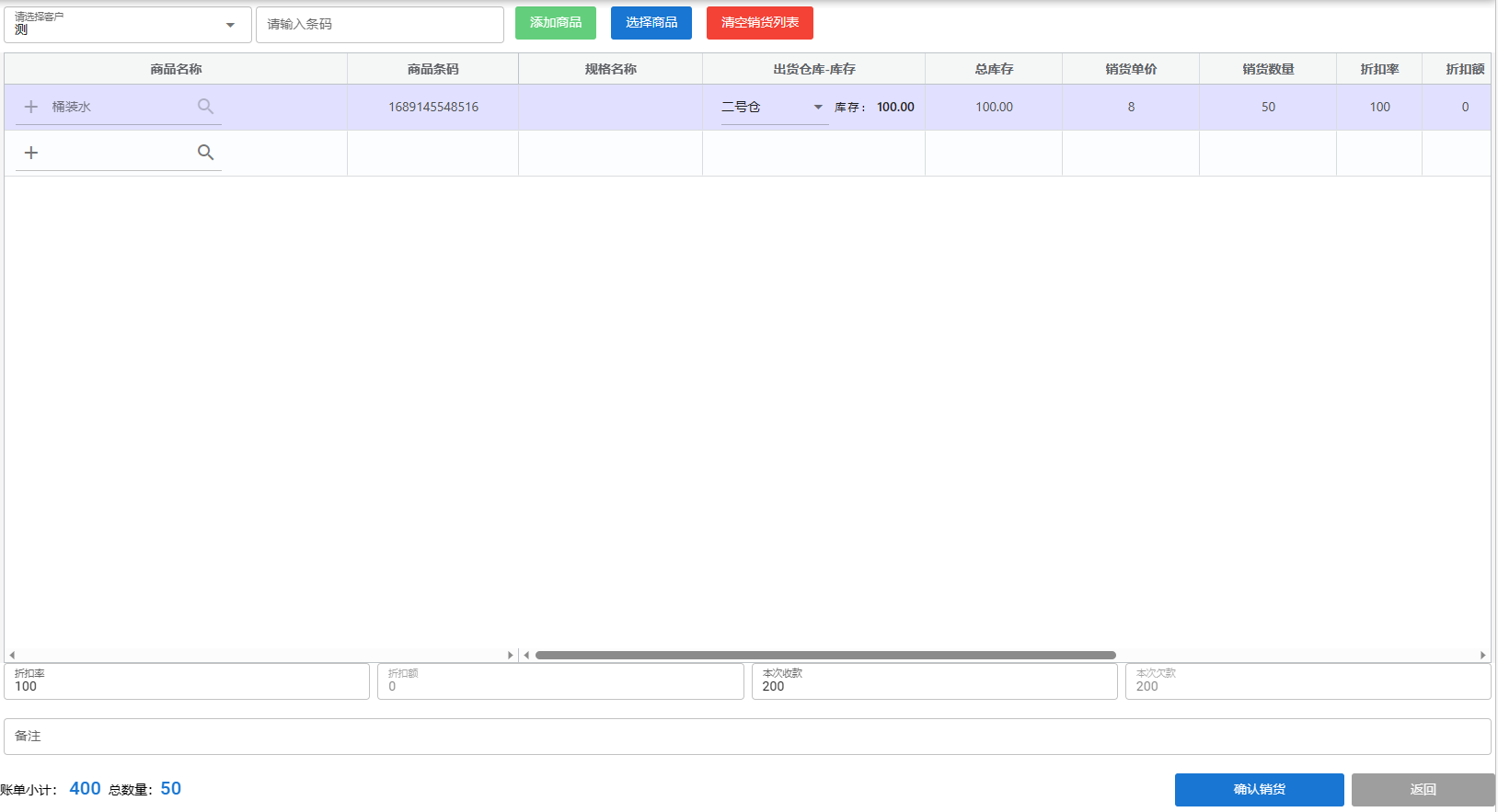
Task: Click the right table's horizontal scrollbar thumb
Action: pos(825,656)
